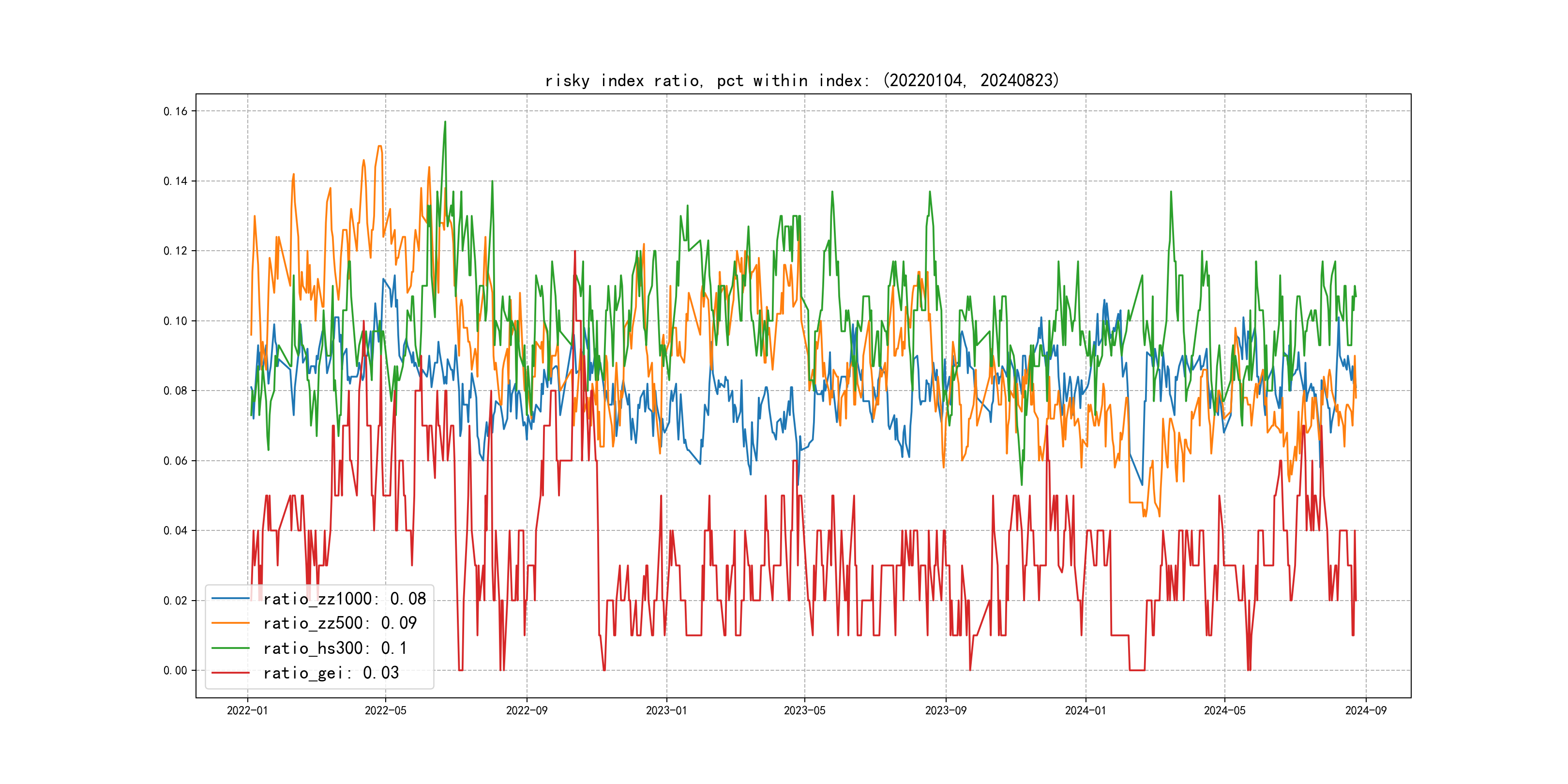
Task: Click the 2022-09 x-axis tick label
Action: point(527,710)
